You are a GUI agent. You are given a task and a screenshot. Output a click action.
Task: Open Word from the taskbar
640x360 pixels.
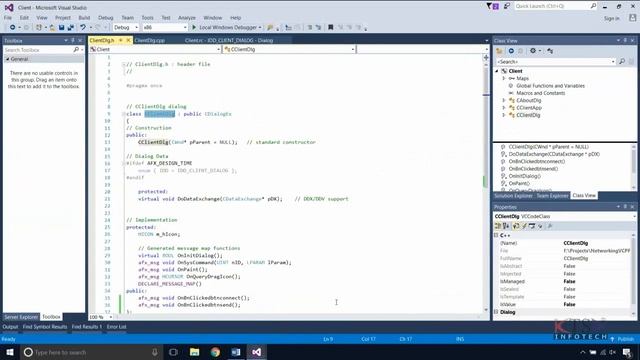(236, 352)
